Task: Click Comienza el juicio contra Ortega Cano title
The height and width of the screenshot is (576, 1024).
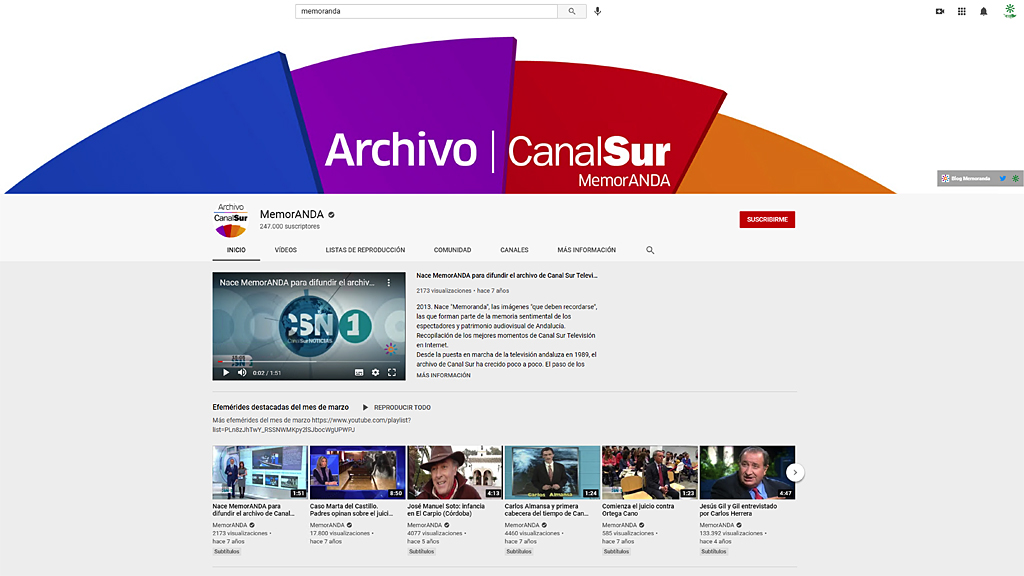Action: [x=638, y=510]
